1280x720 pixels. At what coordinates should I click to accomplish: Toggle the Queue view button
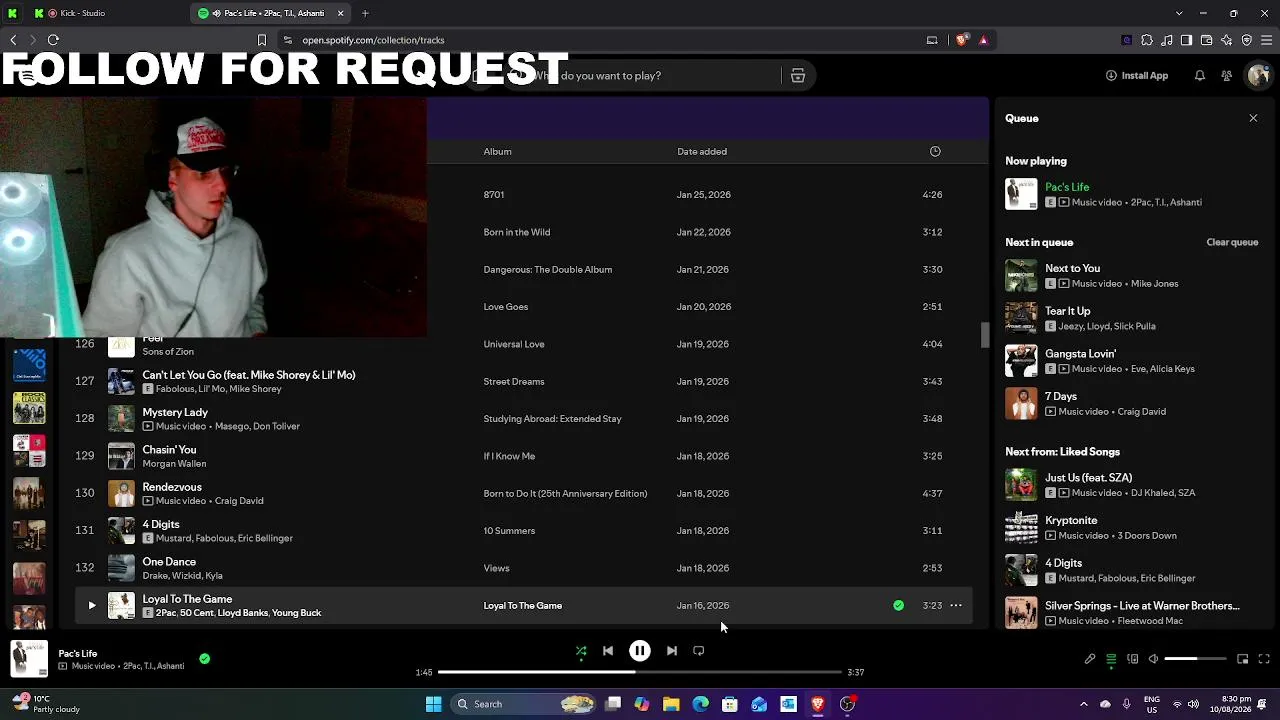click(x=1111, y=659)
